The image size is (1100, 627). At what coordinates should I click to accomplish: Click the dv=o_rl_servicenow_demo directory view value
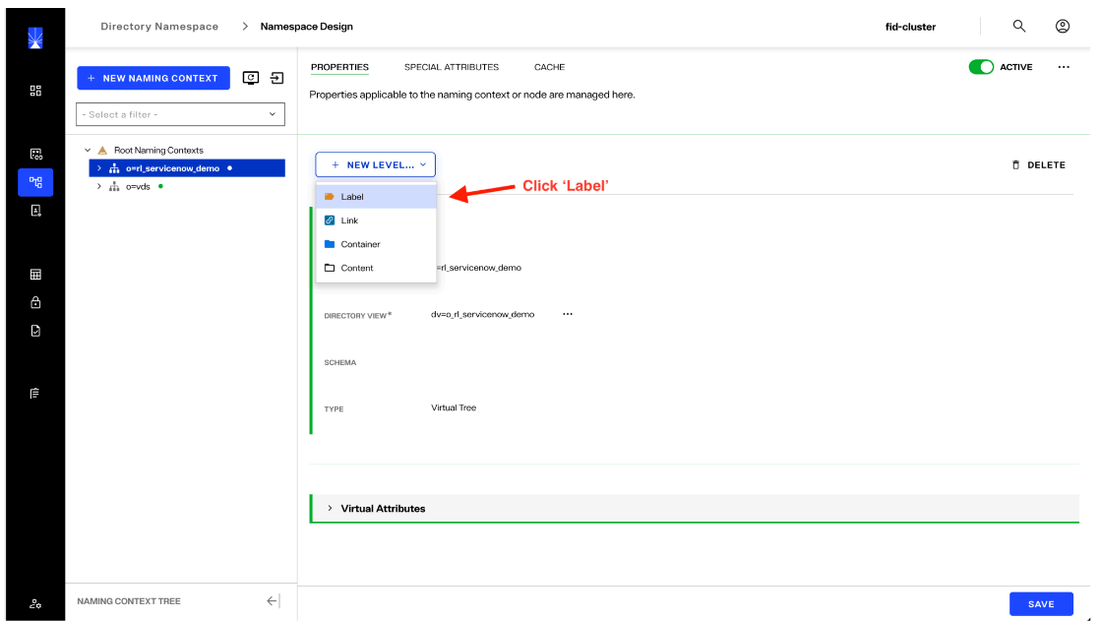(x=483, y=314)
